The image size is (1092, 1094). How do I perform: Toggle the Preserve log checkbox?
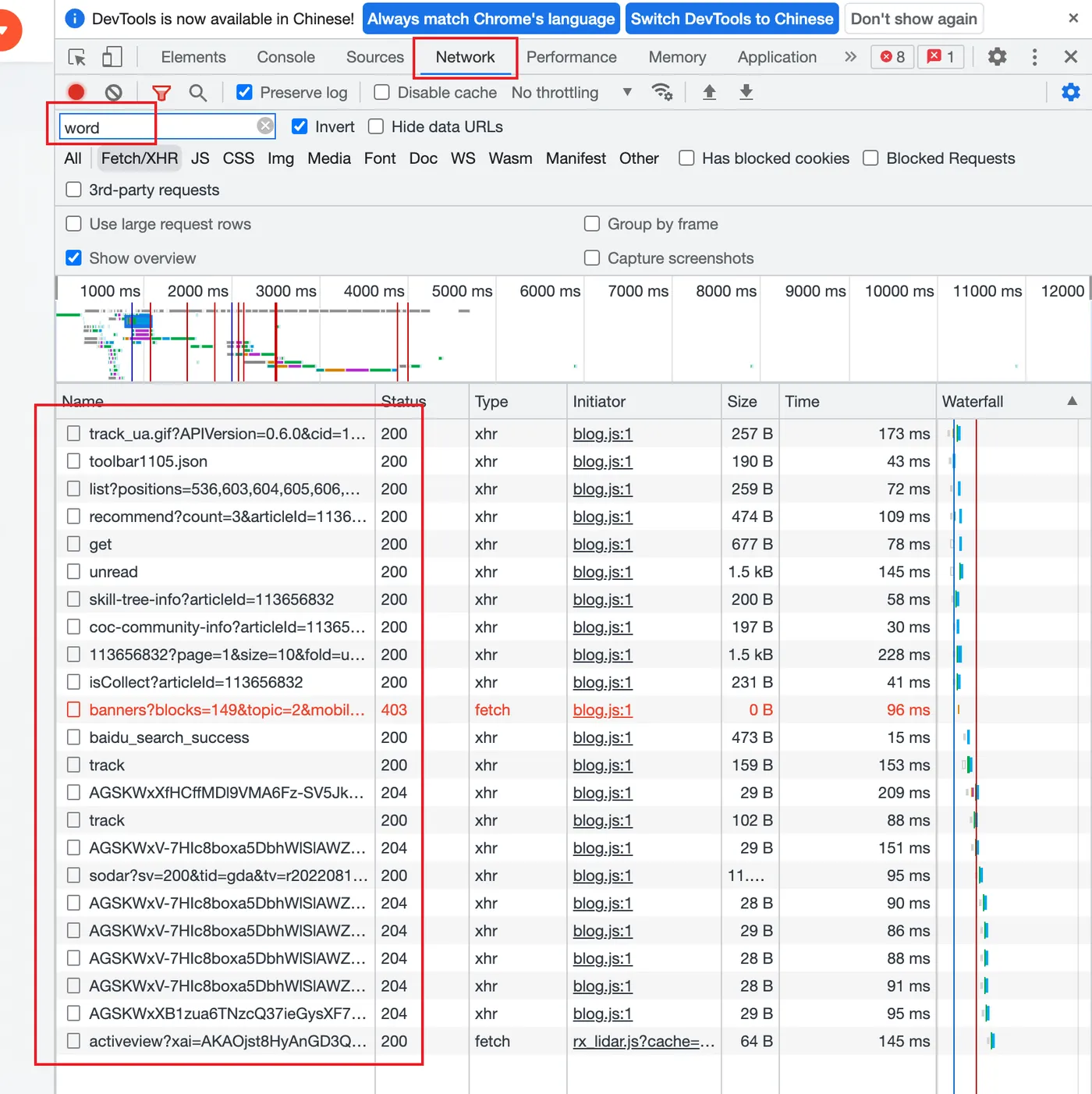coord(244,92)
